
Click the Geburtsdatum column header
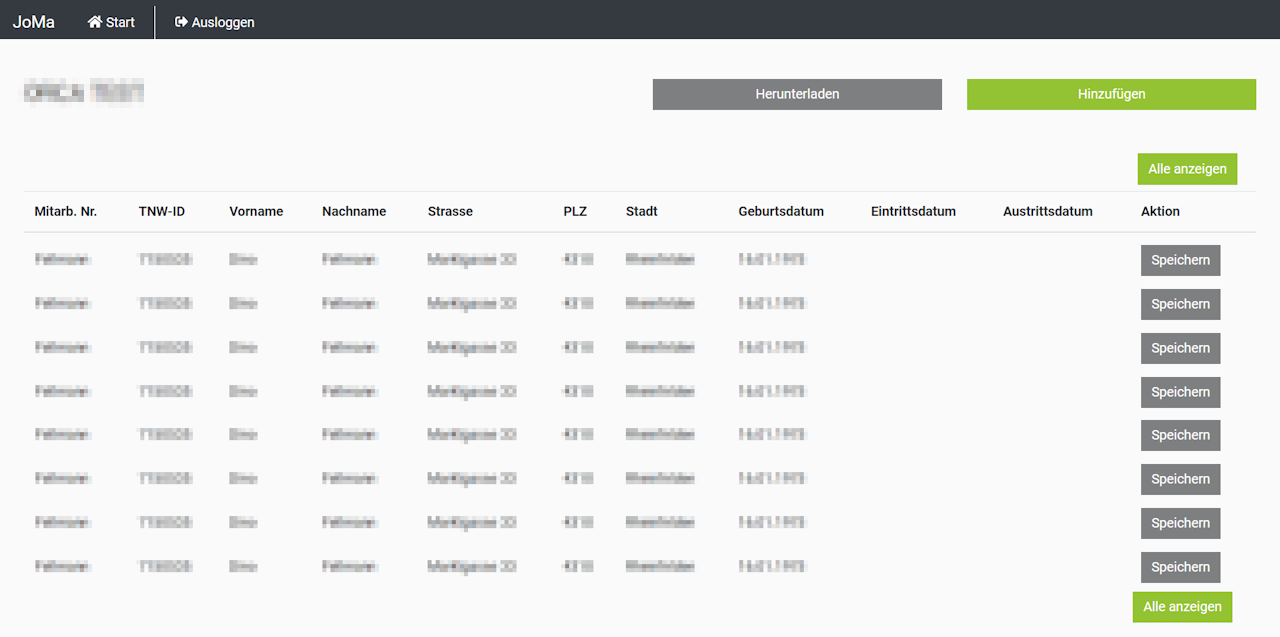click(x=781, y=211)
